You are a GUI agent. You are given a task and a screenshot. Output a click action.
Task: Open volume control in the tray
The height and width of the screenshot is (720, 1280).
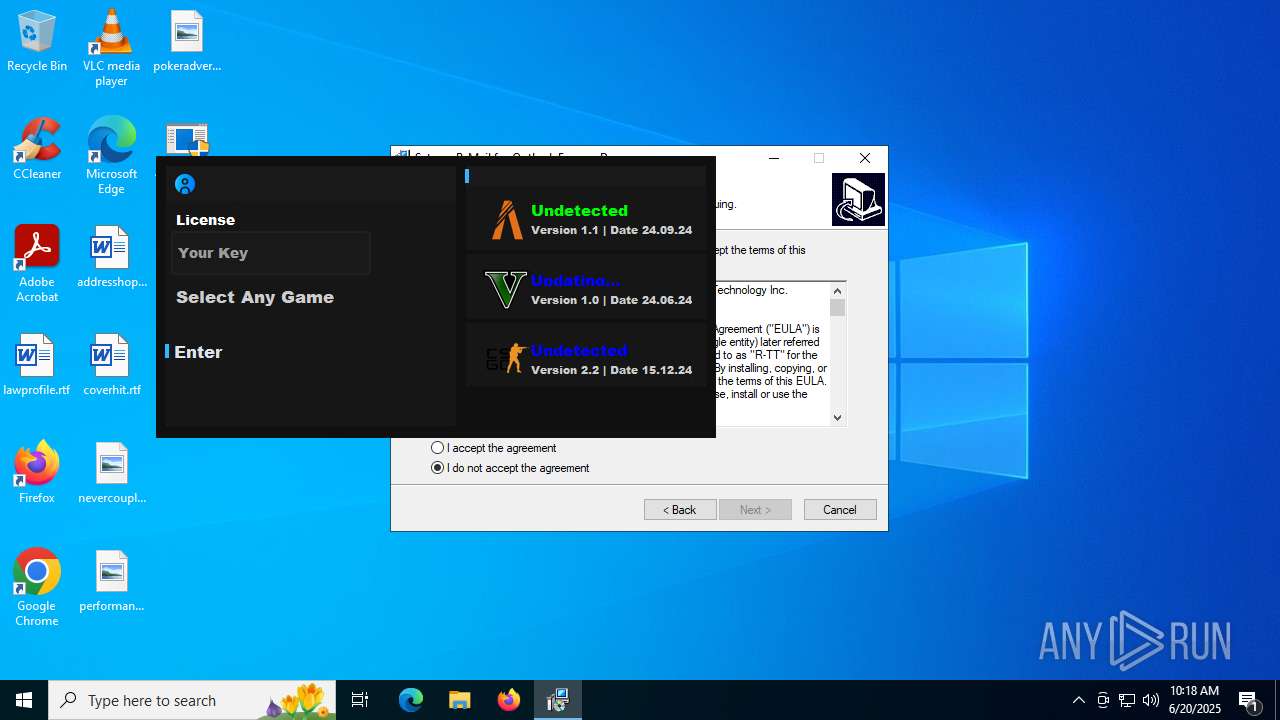tap(1151, 700)
